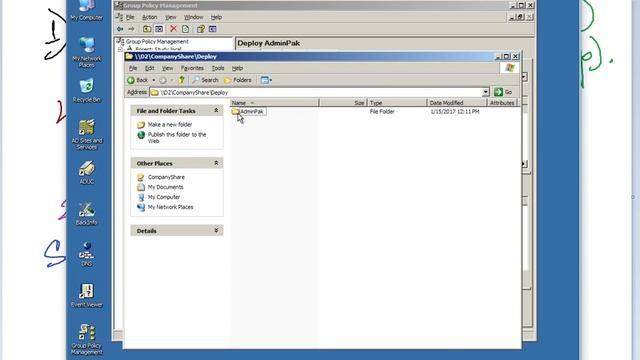Open the DNS desktop shortcut

87,254
